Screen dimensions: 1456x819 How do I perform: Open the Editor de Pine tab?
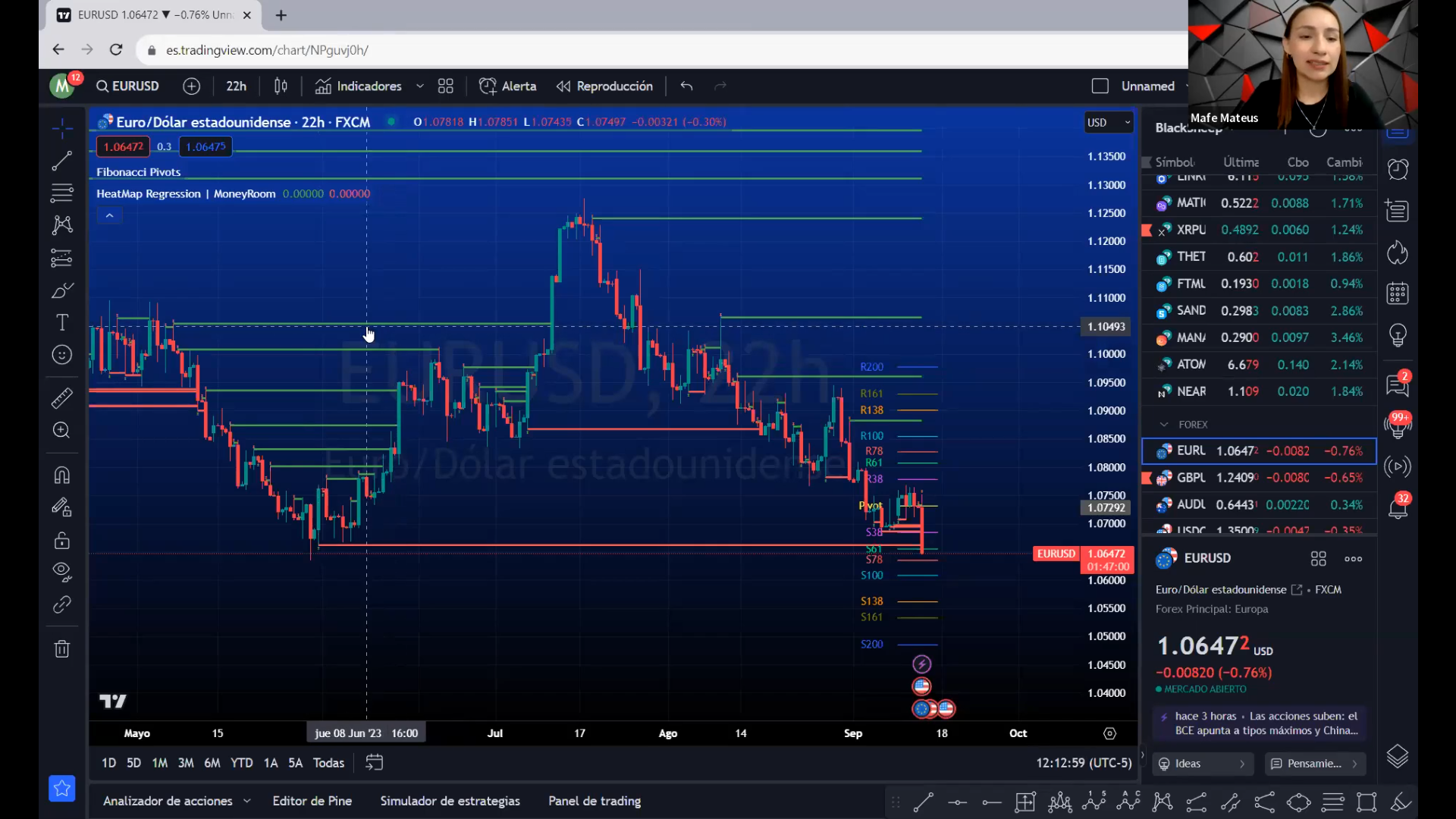[312, 802]
